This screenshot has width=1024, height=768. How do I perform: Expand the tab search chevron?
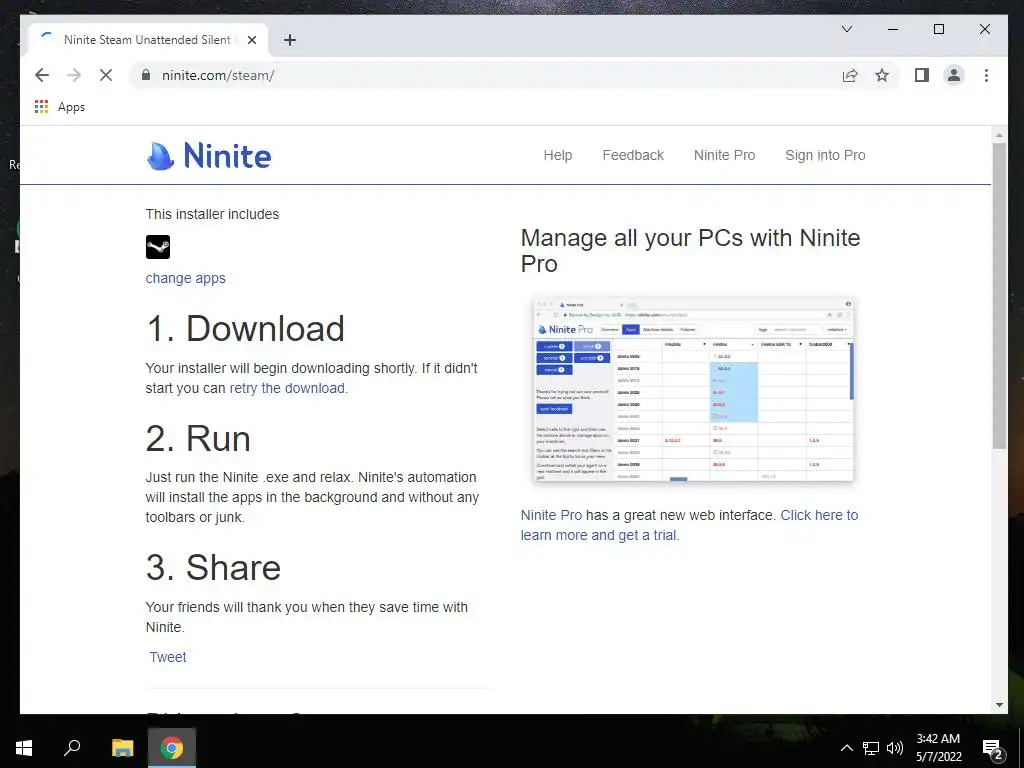pos(847,29)
